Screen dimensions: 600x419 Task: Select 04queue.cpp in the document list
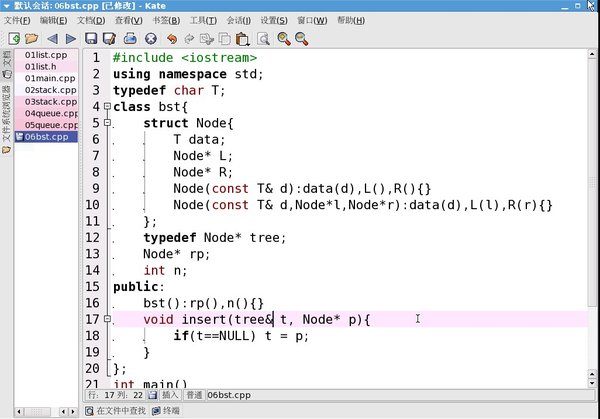coord(46,114)
